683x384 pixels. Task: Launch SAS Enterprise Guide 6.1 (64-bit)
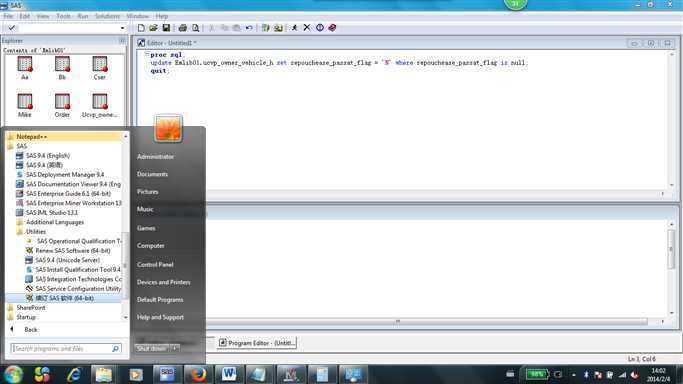click(64, 194)
